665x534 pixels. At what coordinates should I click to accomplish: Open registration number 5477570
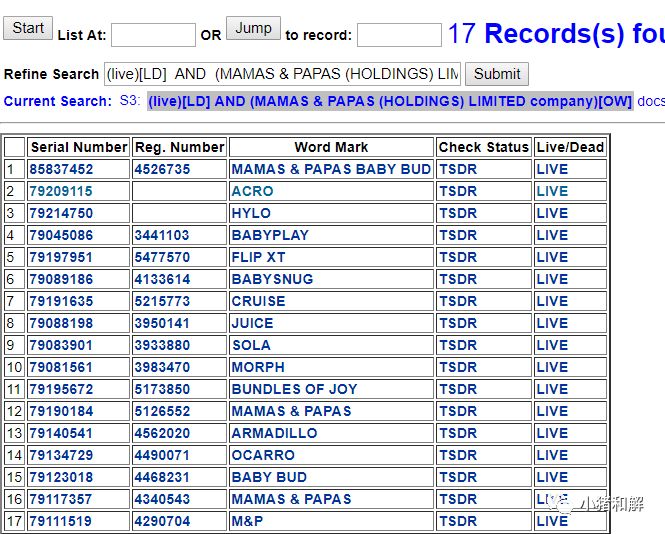[162, 257]
